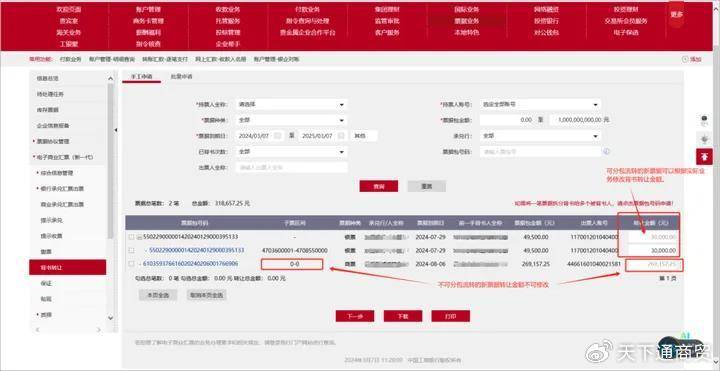Click the customer service icon on right edge
This screenshot has width=720, height=371.
704,120
